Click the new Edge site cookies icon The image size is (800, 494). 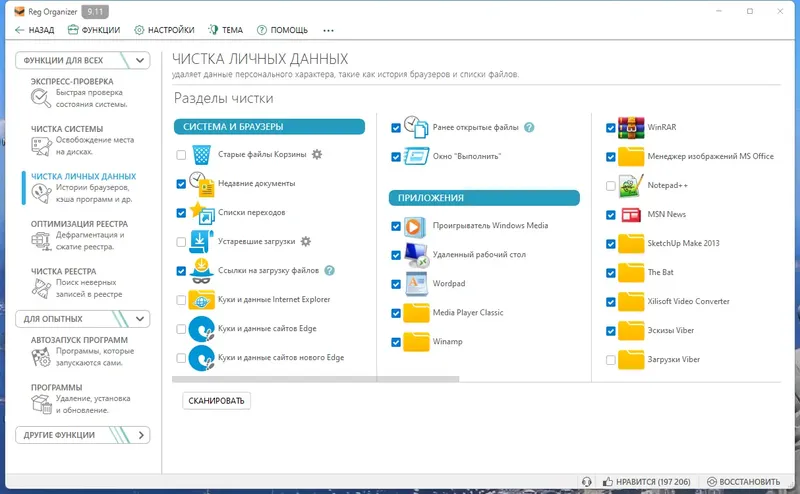[201, 358]
